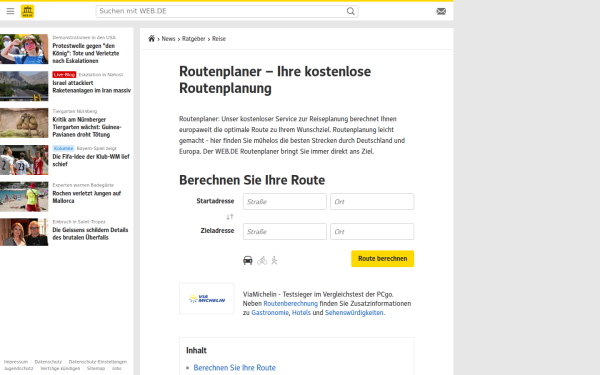Open the Sehenswürdigkeiten link
Screen dimensions: 600x375
[354, 313]
